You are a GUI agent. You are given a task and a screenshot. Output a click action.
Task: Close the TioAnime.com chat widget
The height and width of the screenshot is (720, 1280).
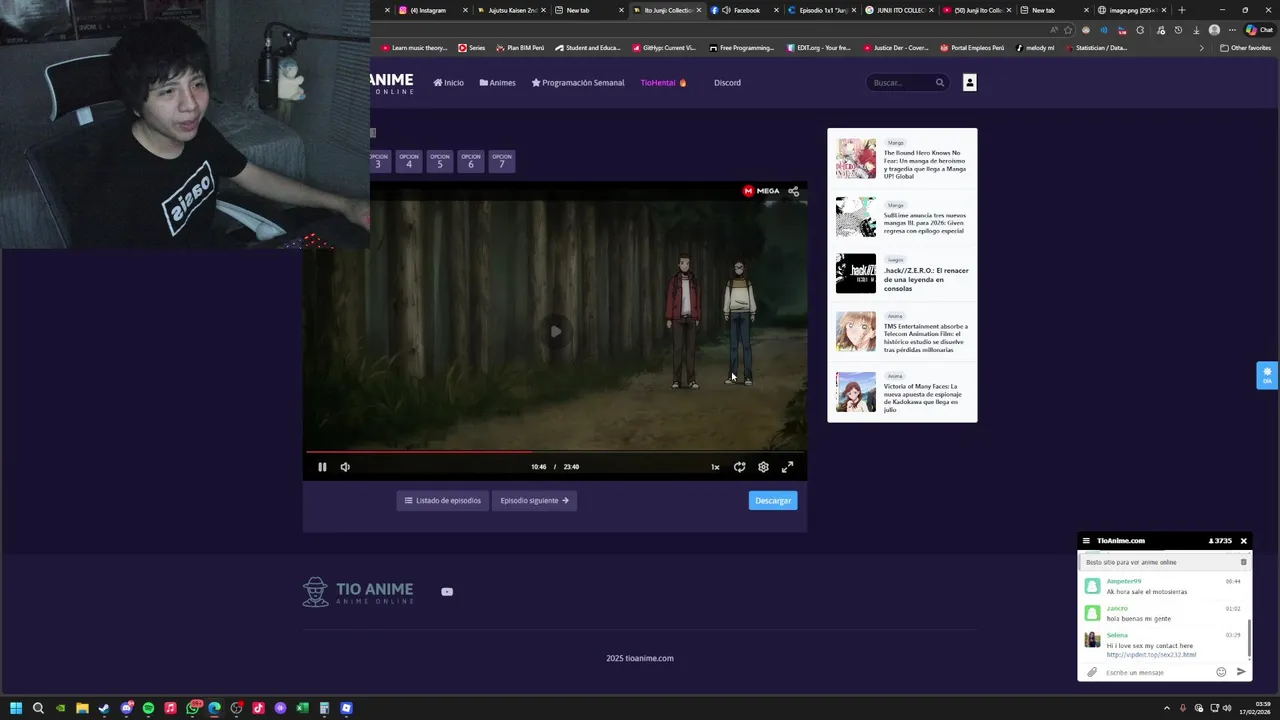pyautogui.click(x=1244, y=541)
